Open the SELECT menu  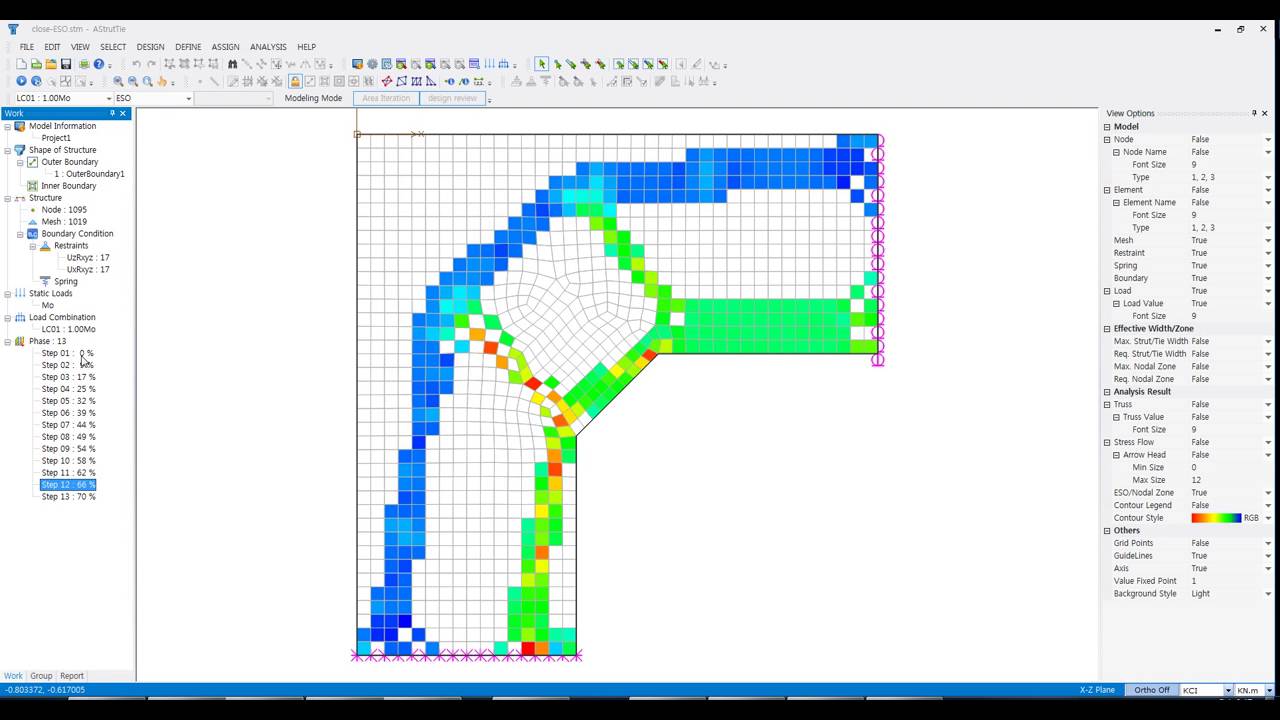(x=113, y=47)
